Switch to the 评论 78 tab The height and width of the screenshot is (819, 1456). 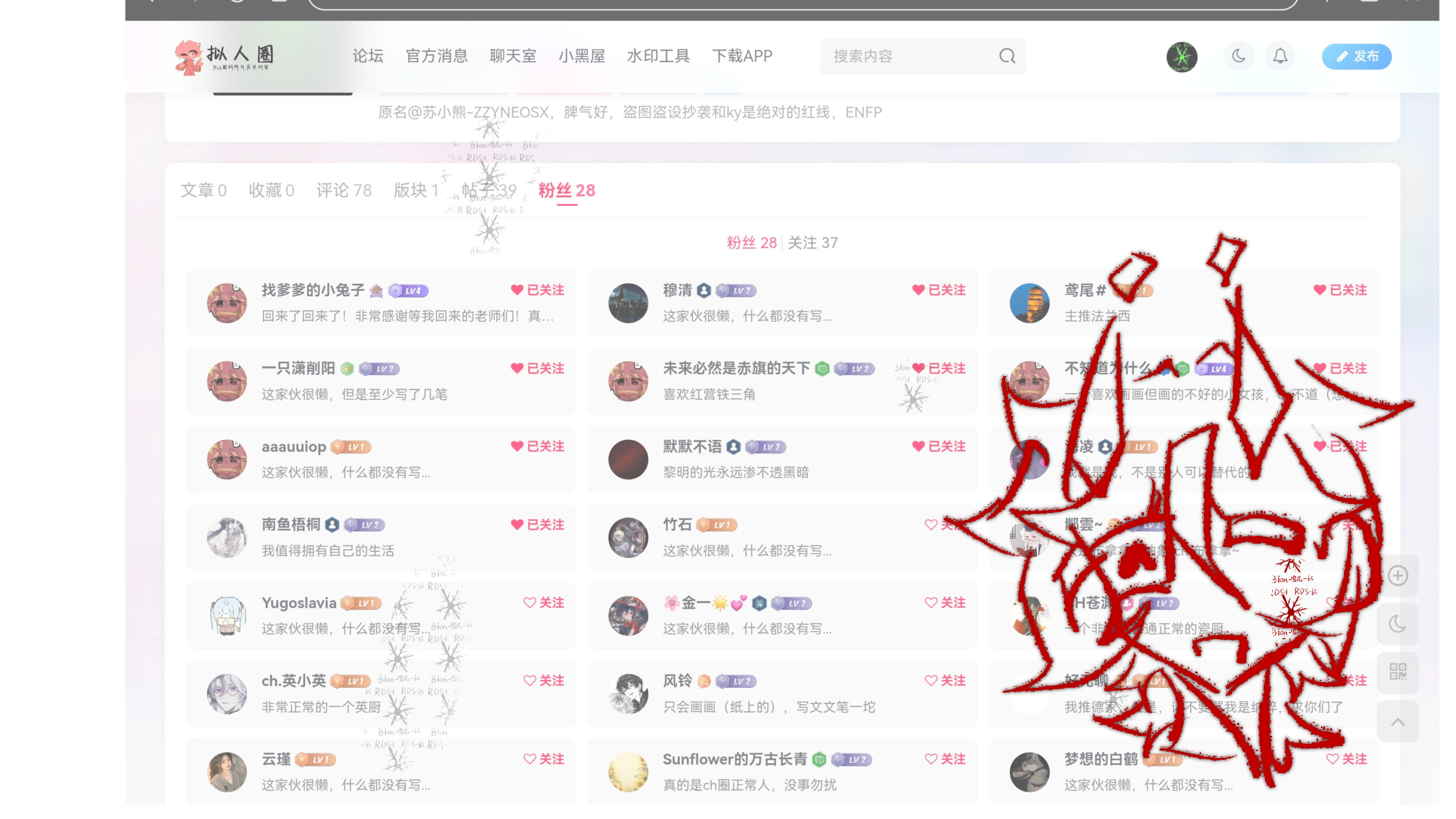[x=344, y=191]
